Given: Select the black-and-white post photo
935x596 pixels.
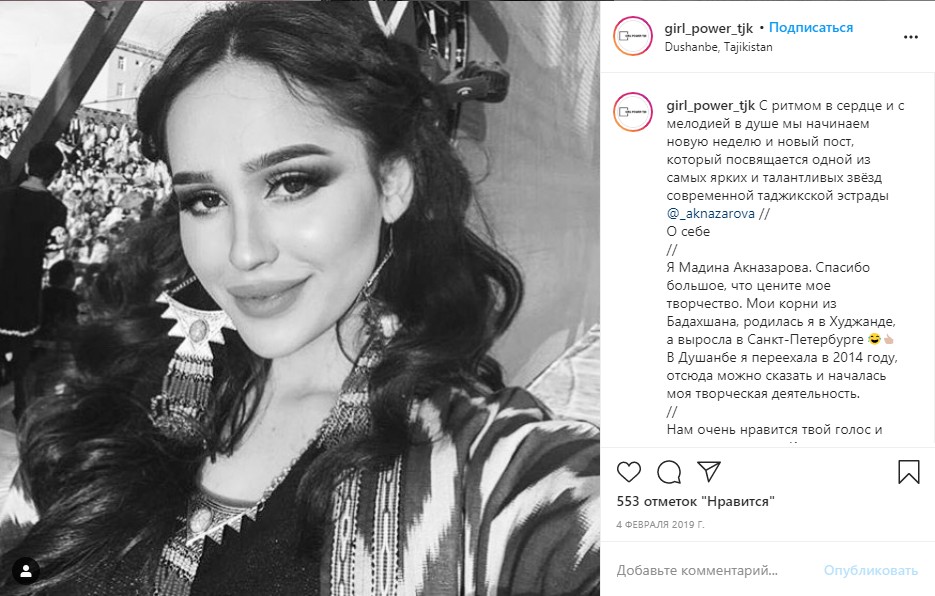Looking at the screenshot, I should click(300, 298).
